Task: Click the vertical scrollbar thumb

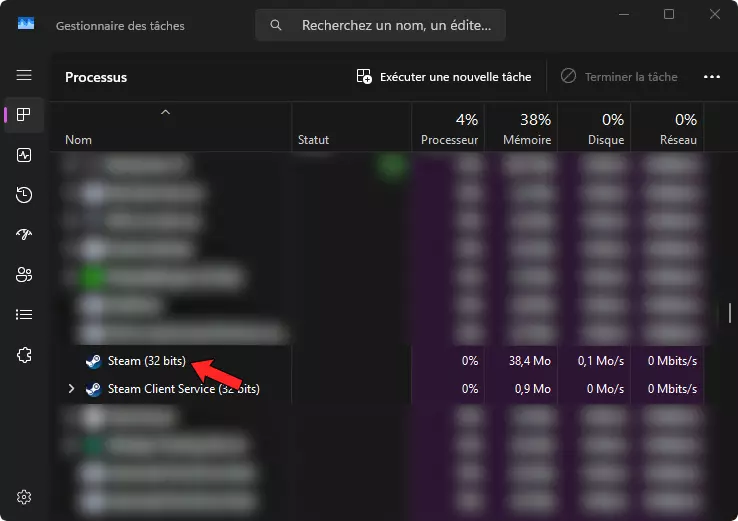Action: pos(730,313)
